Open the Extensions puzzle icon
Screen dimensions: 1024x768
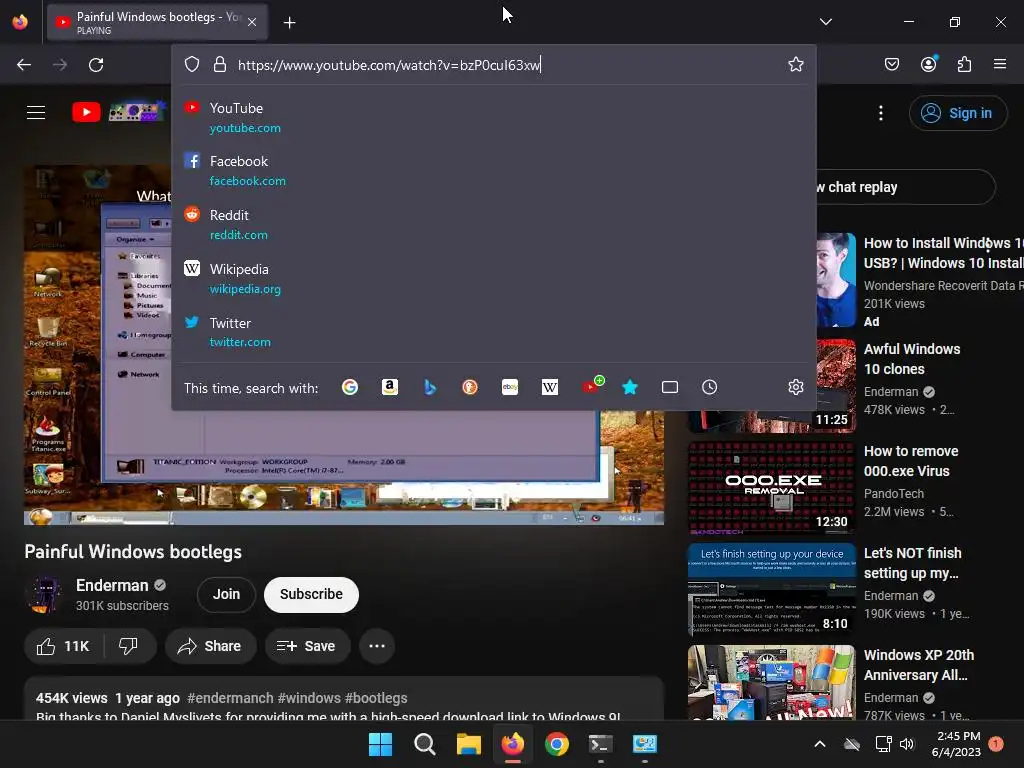pos(964,64)
